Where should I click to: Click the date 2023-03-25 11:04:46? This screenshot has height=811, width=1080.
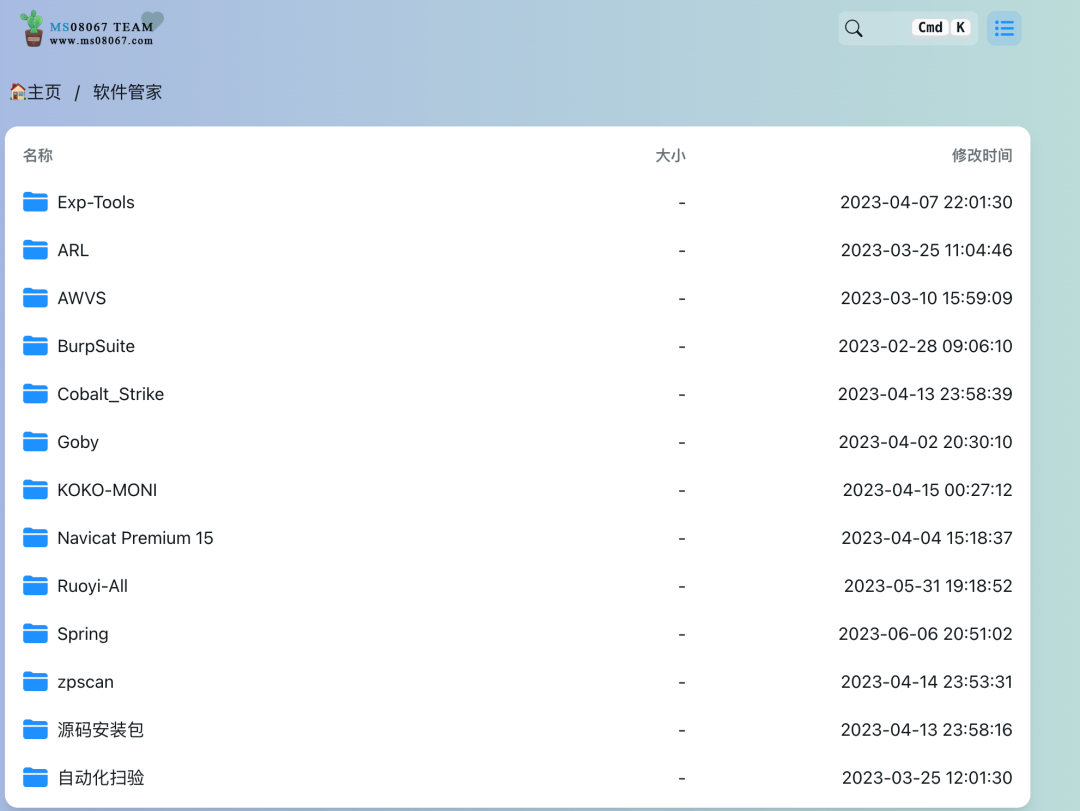tap(926, 250)
